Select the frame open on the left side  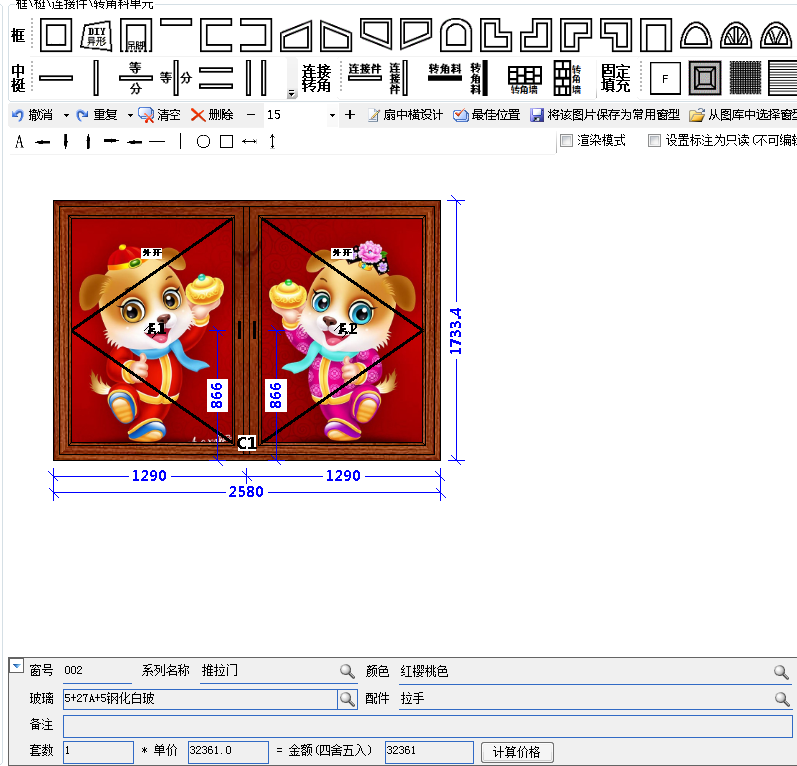click(256, 35)
